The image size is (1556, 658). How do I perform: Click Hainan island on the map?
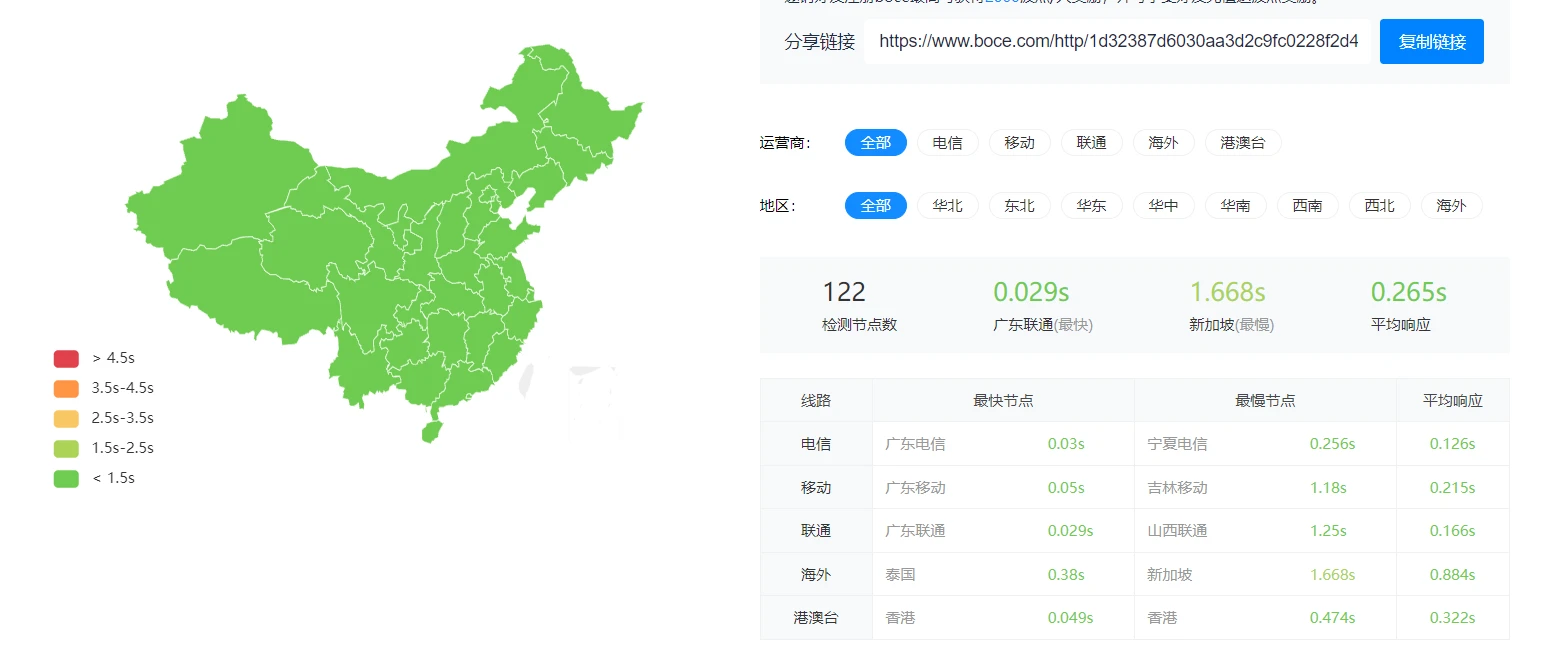(x=431, y=432)
